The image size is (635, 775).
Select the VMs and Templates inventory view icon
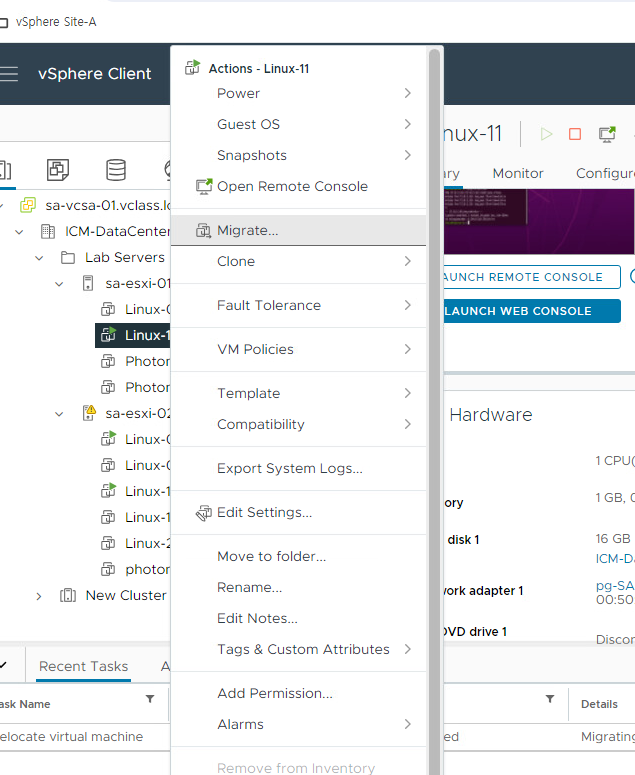[x=58, y=170]
